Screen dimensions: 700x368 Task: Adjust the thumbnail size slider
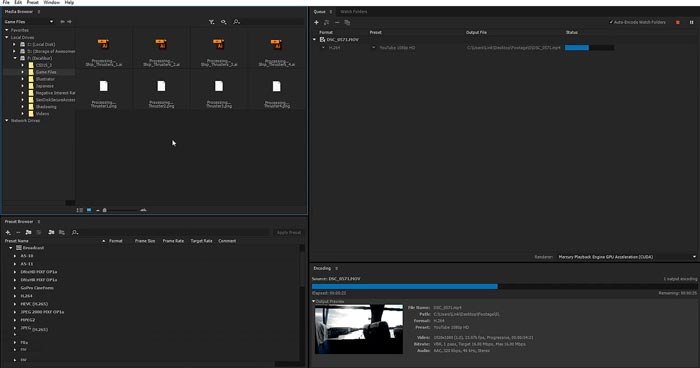click(121, 210)
